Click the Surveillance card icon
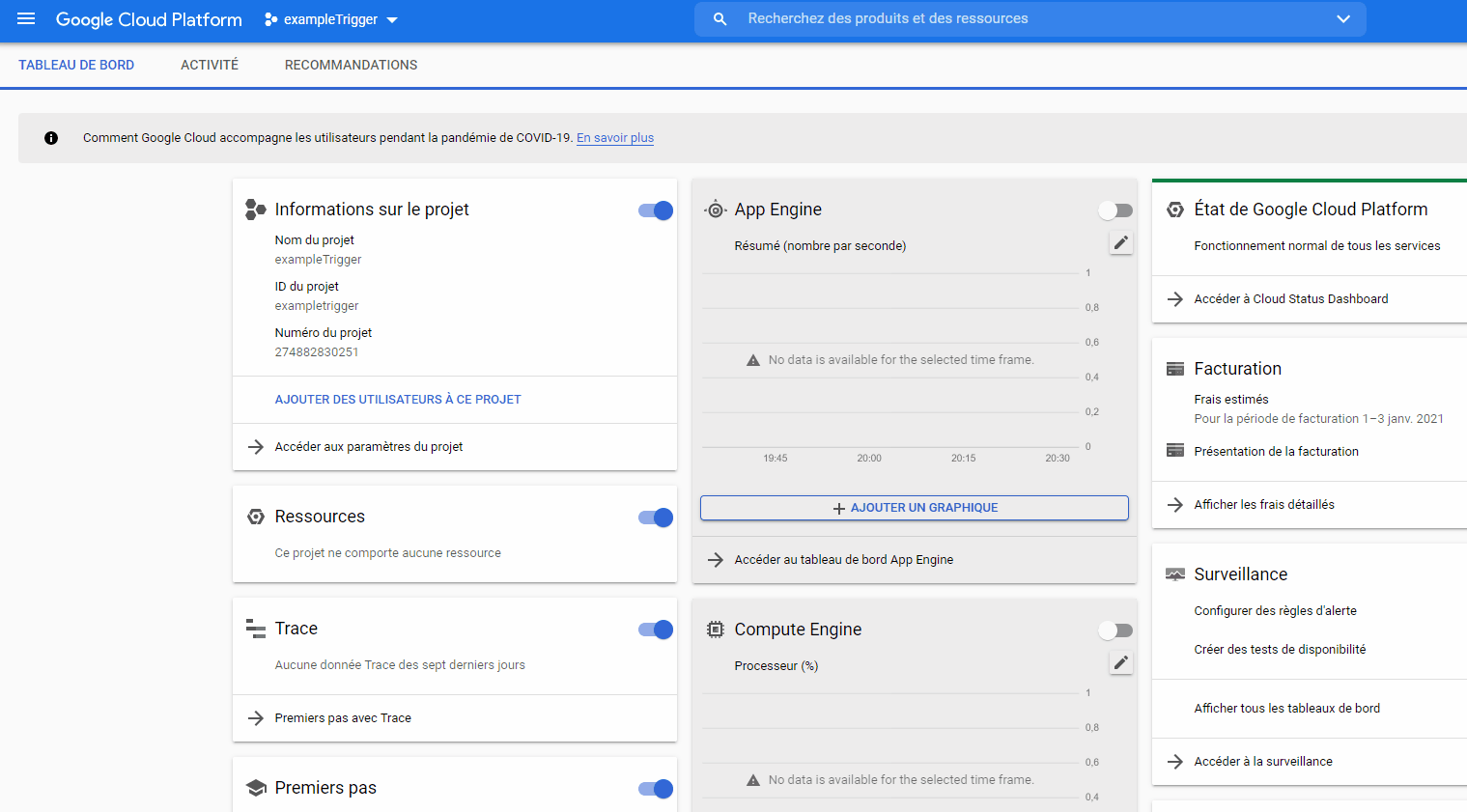This screenshot has width=1467, height=812. pyautogui.click(x=1175, y=574)
